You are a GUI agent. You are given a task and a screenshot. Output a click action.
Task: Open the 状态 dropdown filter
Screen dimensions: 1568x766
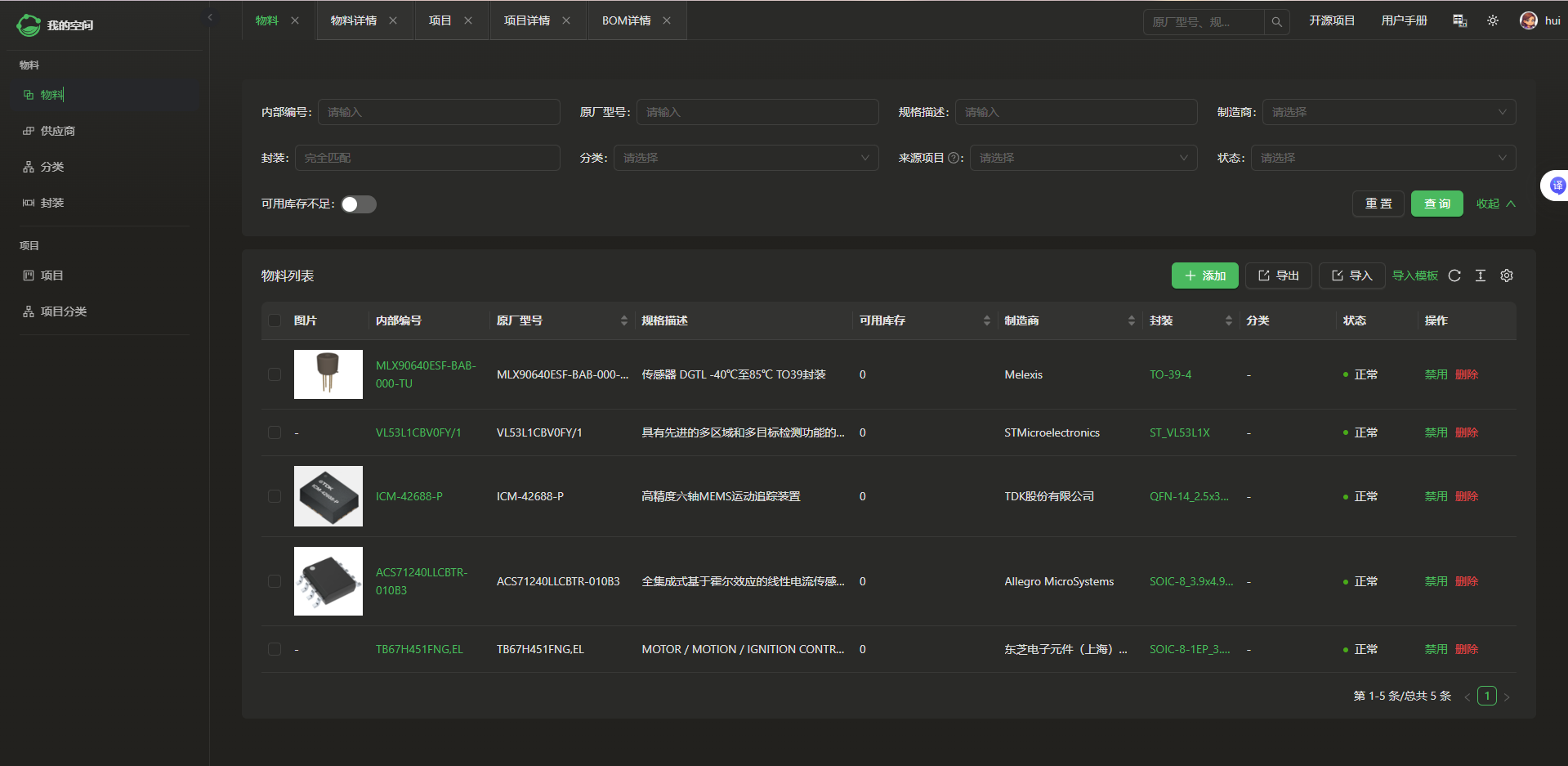1383,159
